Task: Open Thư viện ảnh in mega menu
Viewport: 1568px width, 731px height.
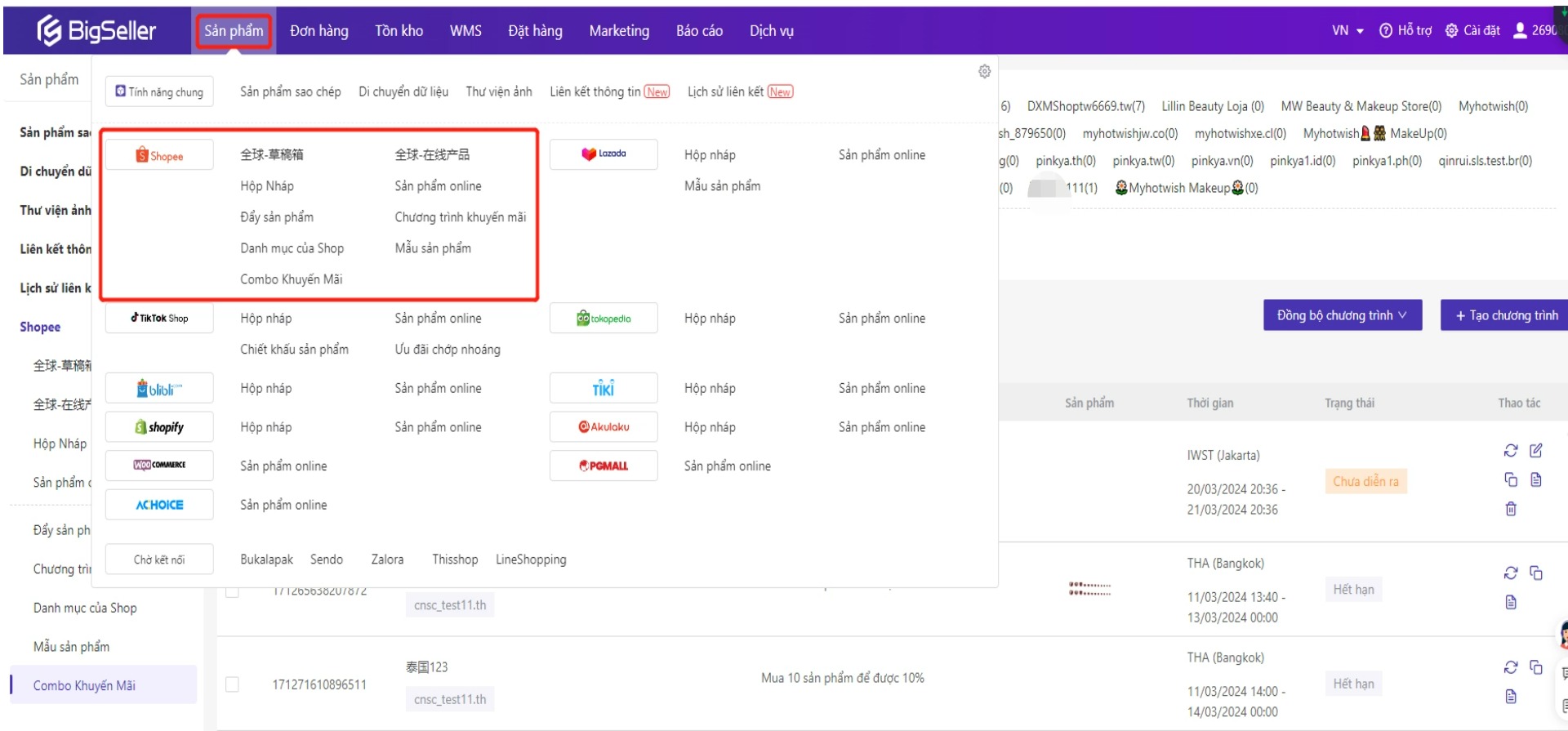Action: (499, 91)
